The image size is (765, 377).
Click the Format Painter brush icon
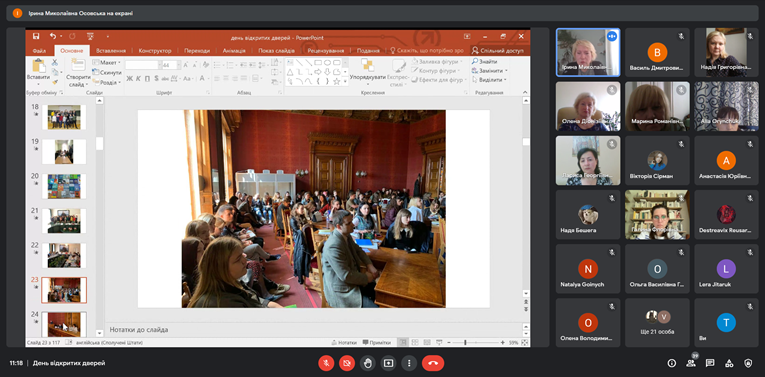pos(55,81)
